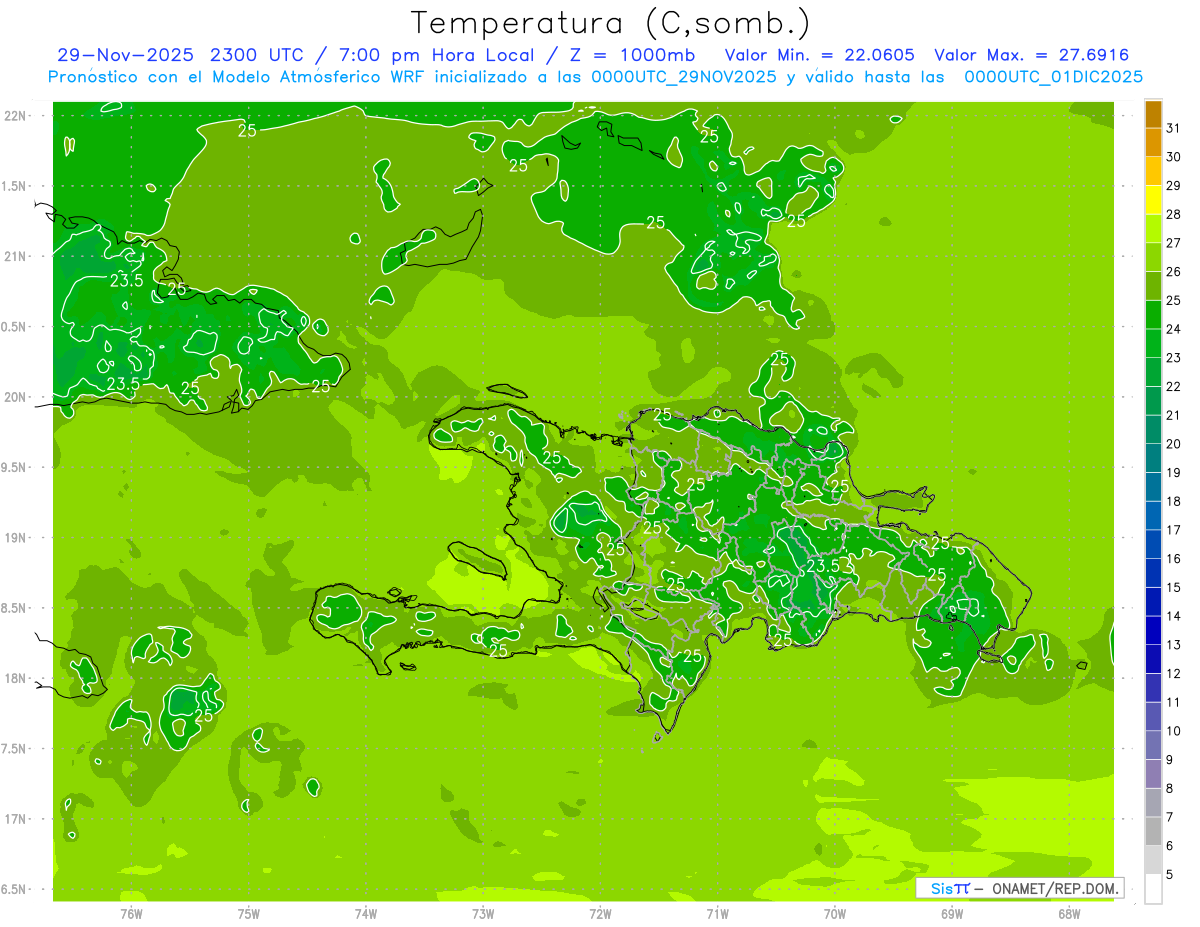1200x927 pixels.
Task: Click the "70W" longitude axis label
Action: click(835, 913)
